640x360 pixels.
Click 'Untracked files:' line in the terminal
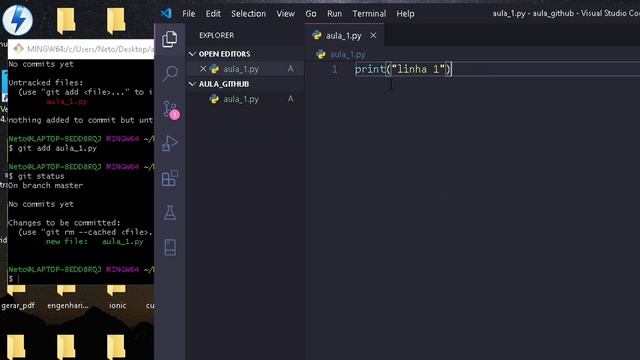coord(46,82)
